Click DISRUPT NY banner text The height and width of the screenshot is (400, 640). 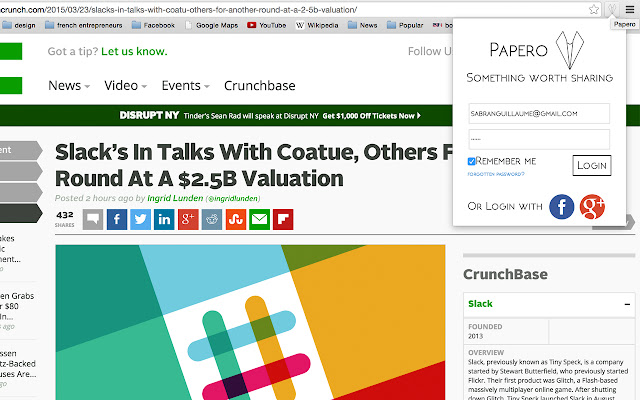tap(149, 116)
